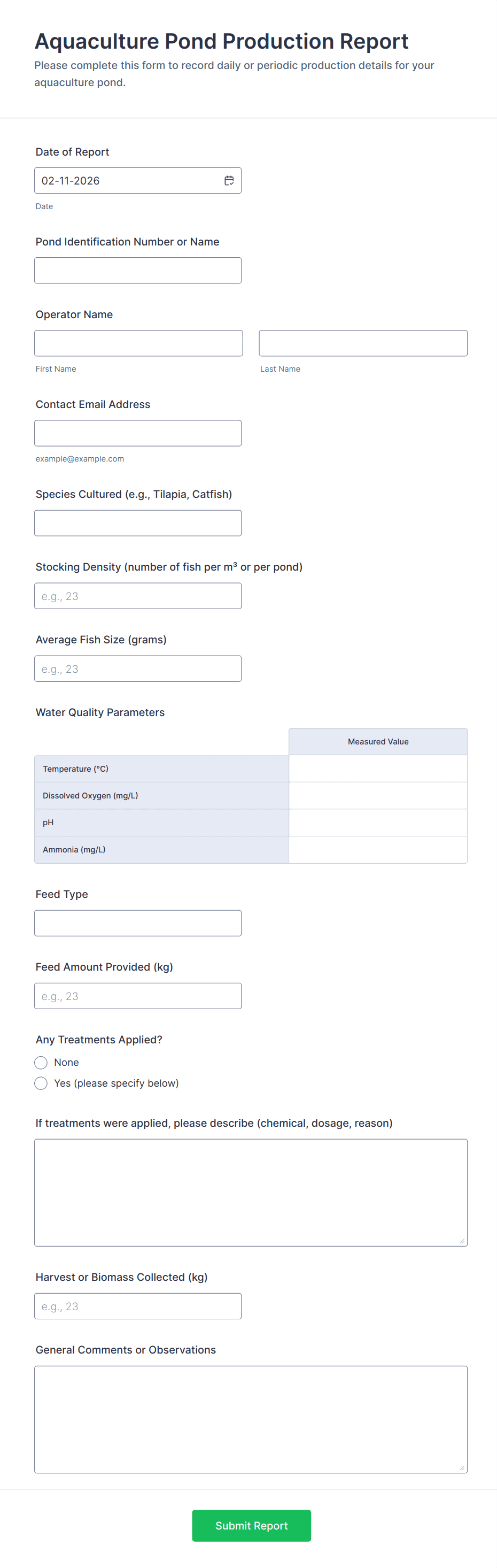Viewport: 497px width, 1568px height.
Task: Click the Feed Amount Provided field
Action: click(137, 996)
